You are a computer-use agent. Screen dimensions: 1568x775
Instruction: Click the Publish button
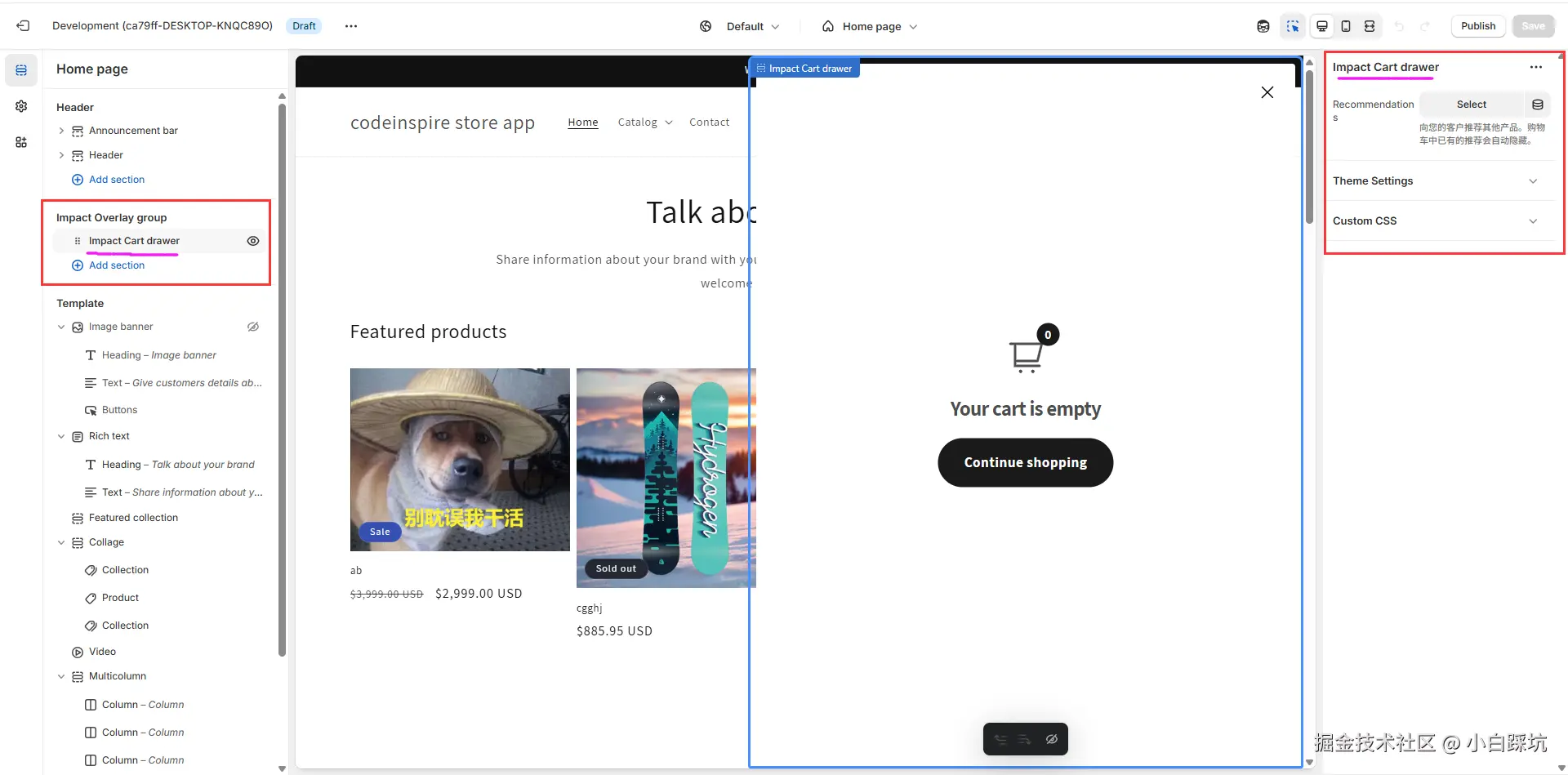(x=1478, y=26)
